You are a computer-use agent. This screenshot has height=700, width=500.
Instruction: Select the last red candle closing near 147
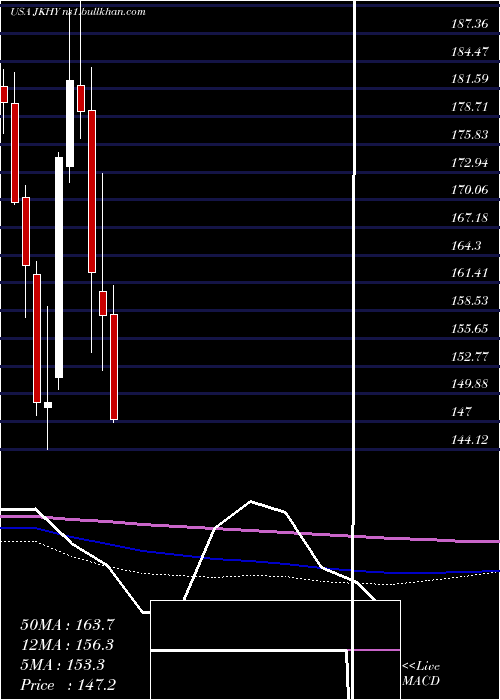pos(114,367)
